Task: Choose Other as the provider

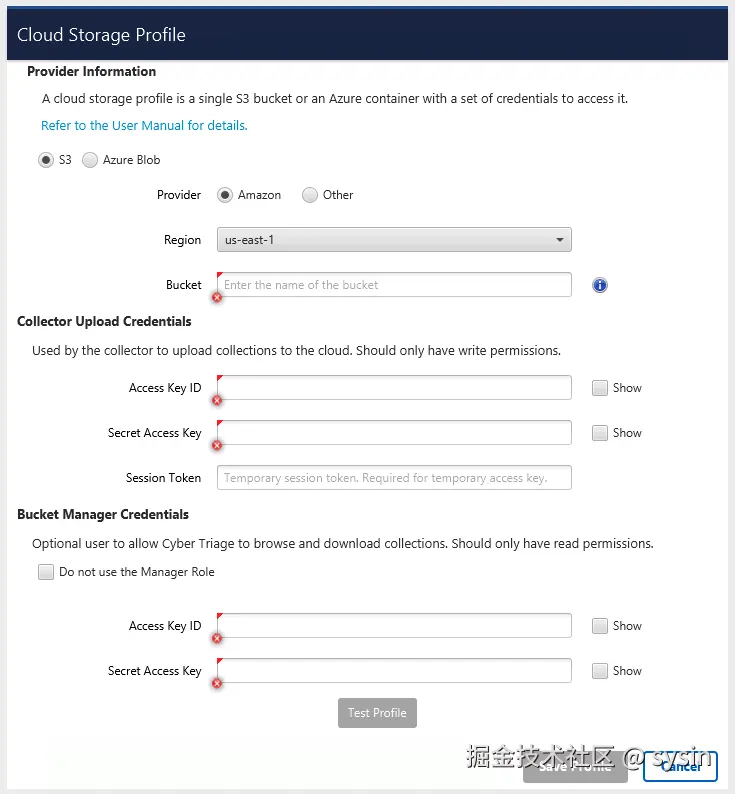Action: click(310, 195)
